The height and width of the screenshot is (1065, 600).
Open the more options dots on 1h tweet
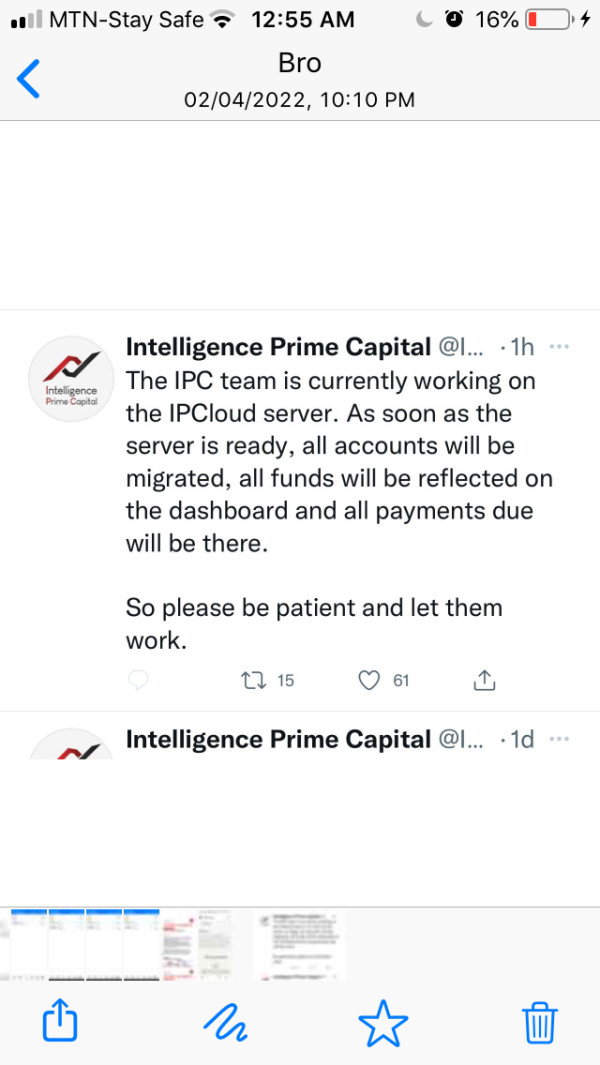pyautogui.click(x=560, y=347)
